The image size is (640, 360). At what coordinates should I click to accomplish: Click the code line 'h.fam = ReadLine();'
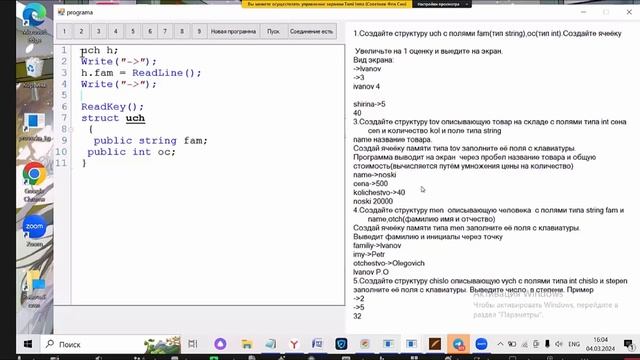click(x=141, y=73)
